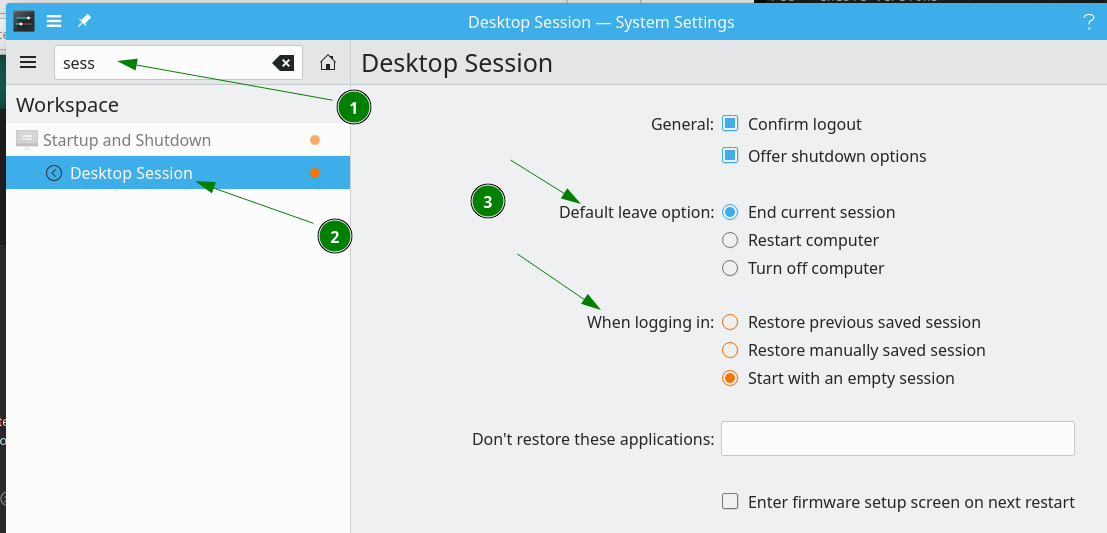The image size is (1107, 533).
Task: Clear the search text with the backspace icon
Action: click(283, 64)
